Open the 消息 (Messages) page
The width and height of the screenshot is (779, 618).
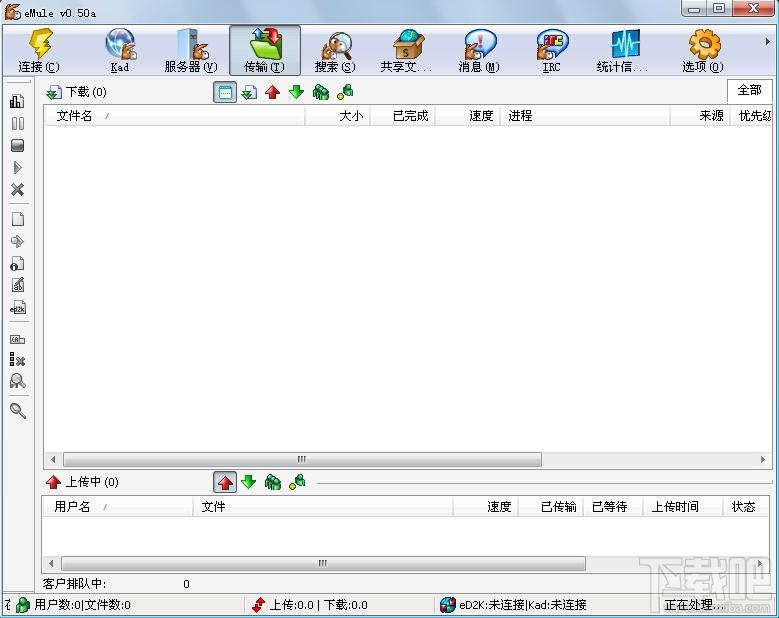pyautogui.click(x=479, y=51)
